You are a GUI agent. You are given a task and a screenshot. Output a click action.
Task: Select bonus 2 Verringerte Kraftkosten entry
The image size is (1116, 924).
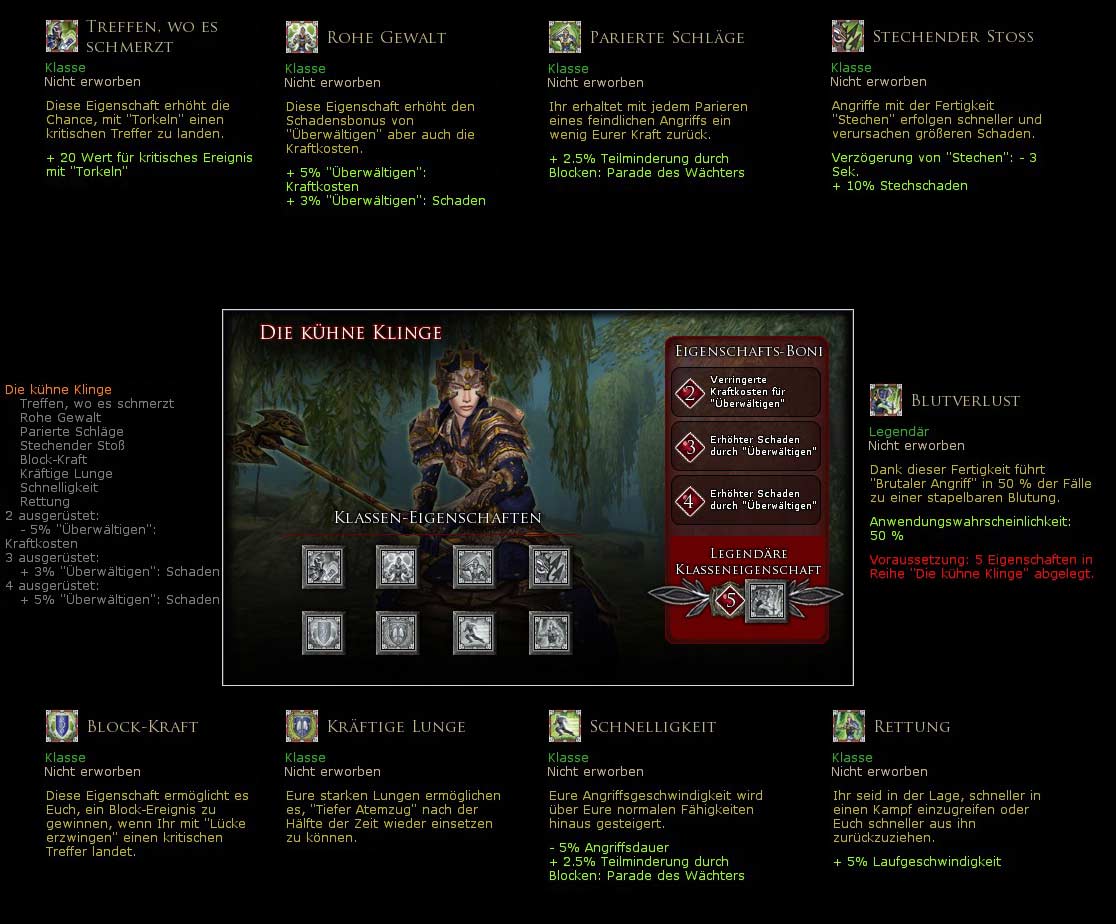click(x=746, y=392)
